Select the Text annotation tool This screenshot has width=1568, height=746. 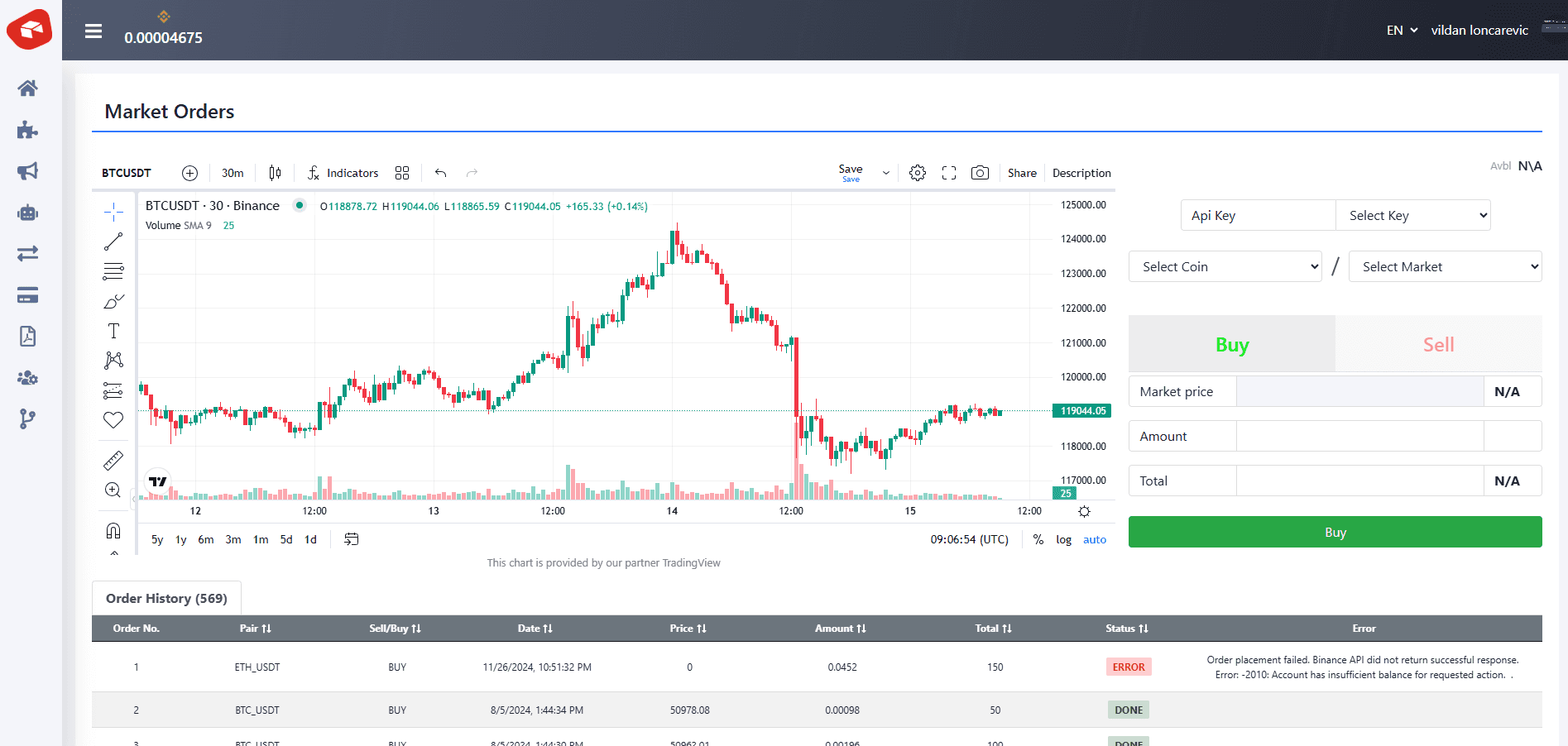coord(113,331)
